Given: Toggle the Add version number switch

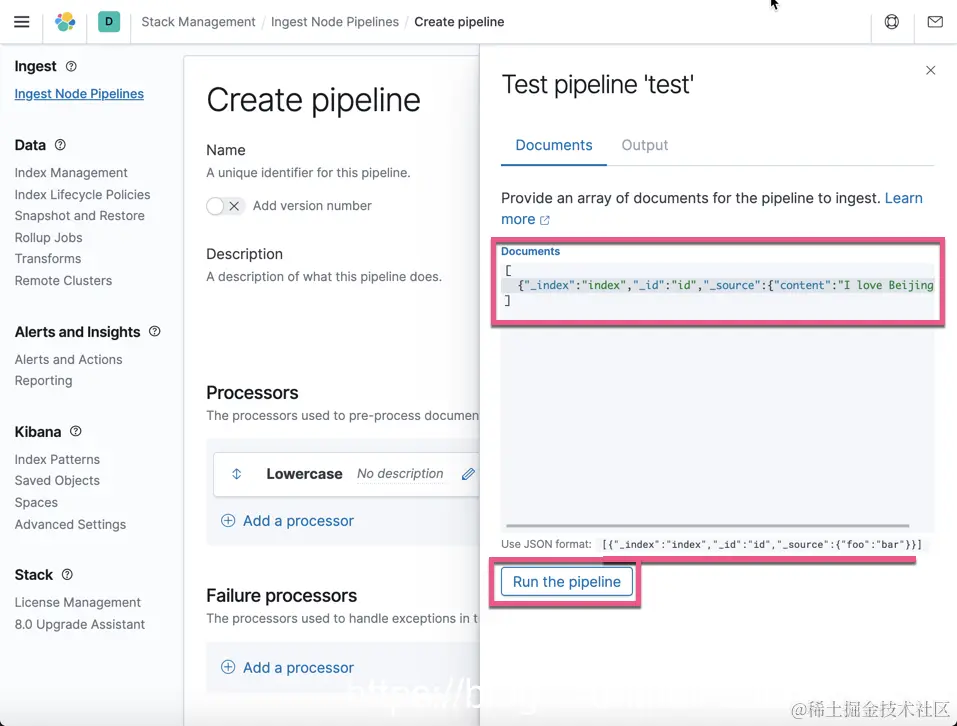Looking at the screenshot, I should (x=225, y=206).
